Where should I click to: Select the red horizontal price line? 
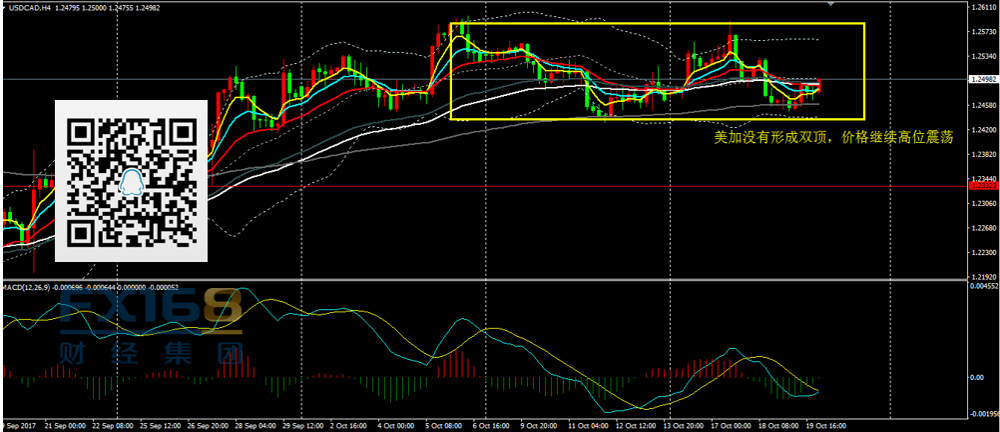pyautogui.click(x=600, y=186)
